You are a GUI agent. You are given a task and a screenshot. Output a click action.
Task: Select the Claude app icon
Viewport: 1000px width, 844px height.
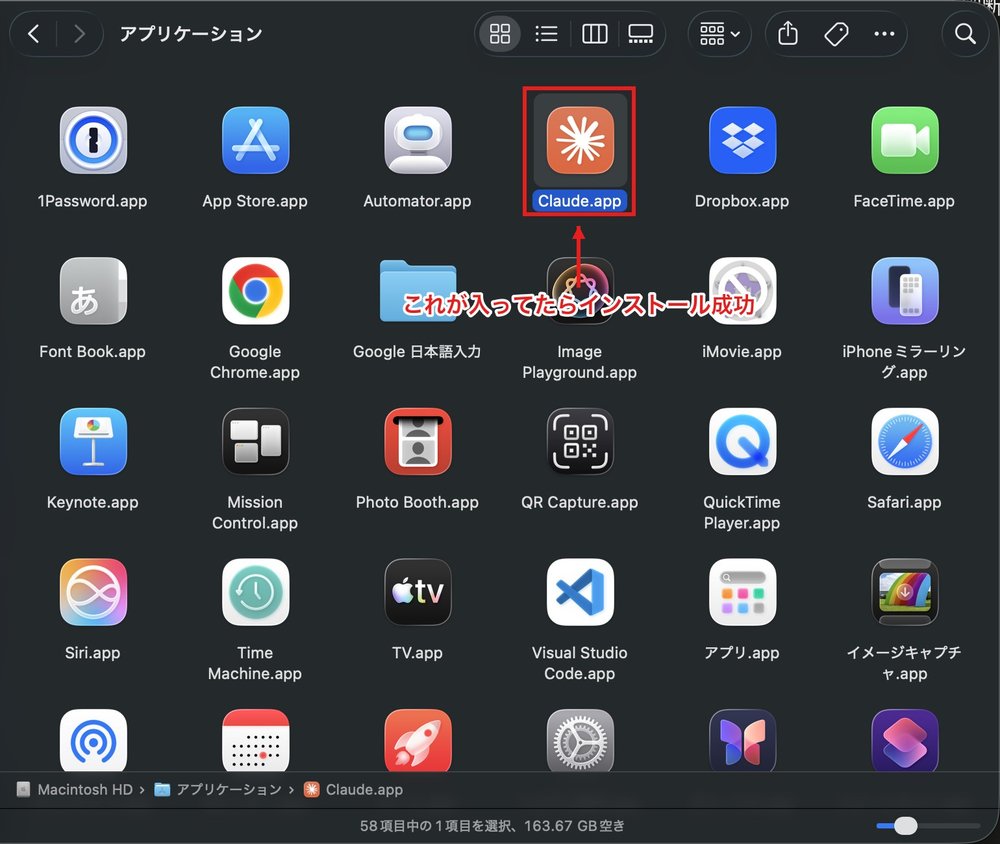point(580,140)
